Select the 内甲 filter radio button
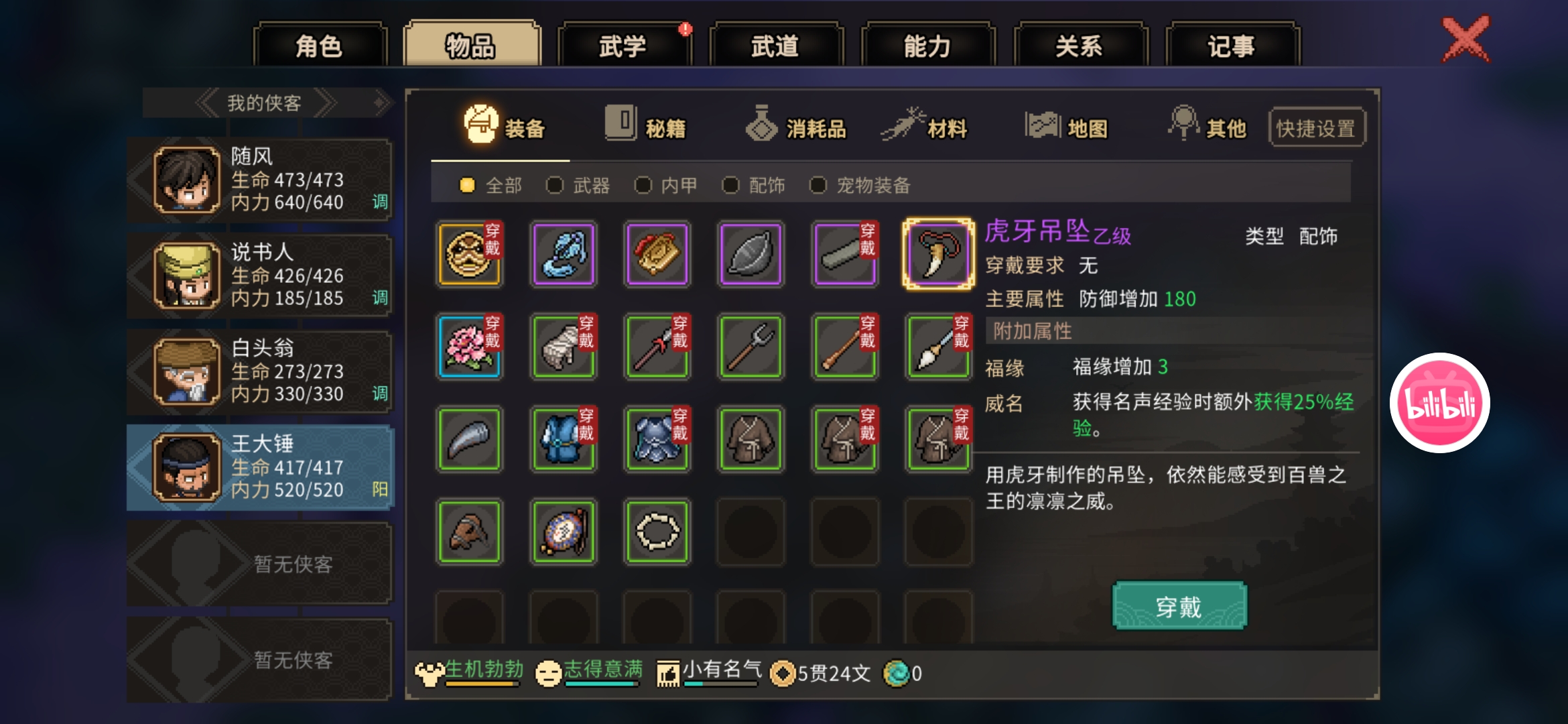Image resolution: width=1568 pixels, height=724 pixels. 643,185
